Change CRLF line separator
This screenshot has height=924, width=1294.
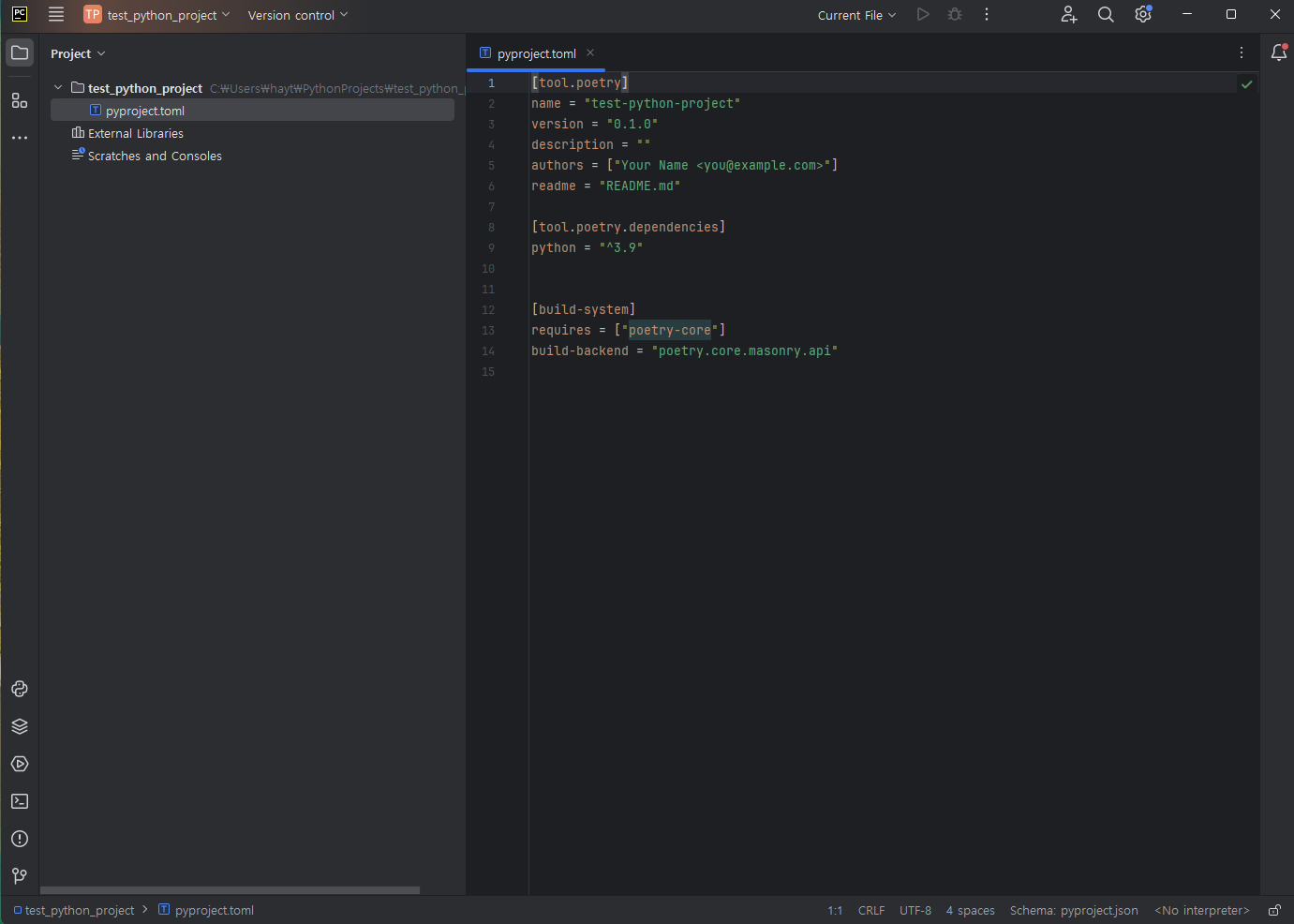(871, 910)
